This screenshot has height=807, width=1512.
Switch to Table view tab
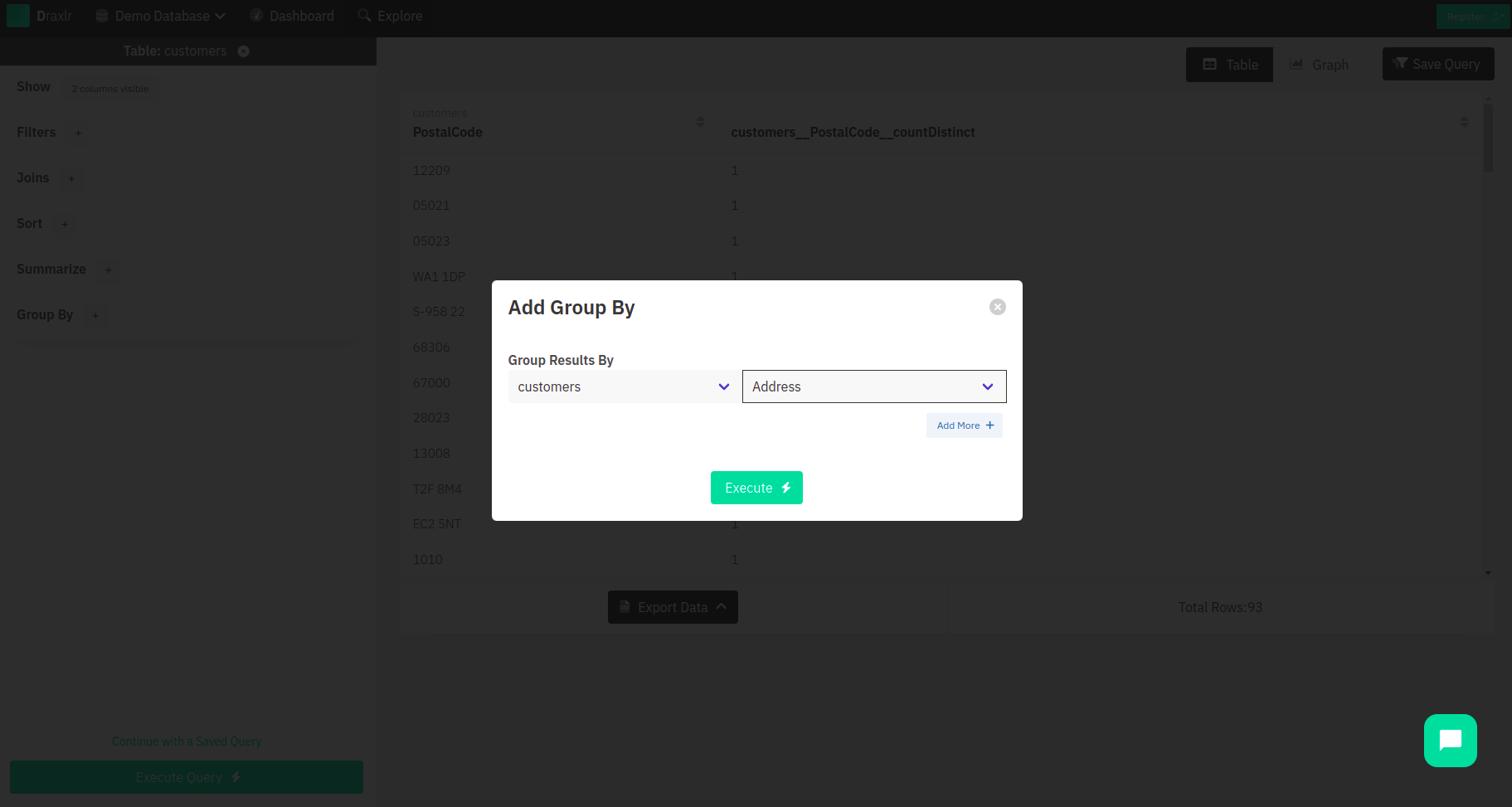tap(1229, 65)
